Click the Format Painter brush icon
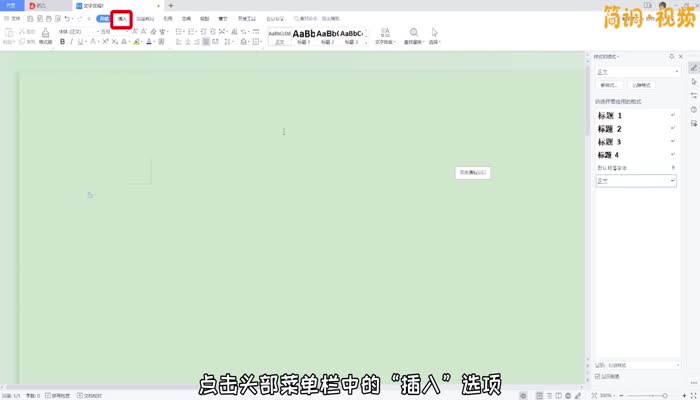 click(x=46, y=33)
